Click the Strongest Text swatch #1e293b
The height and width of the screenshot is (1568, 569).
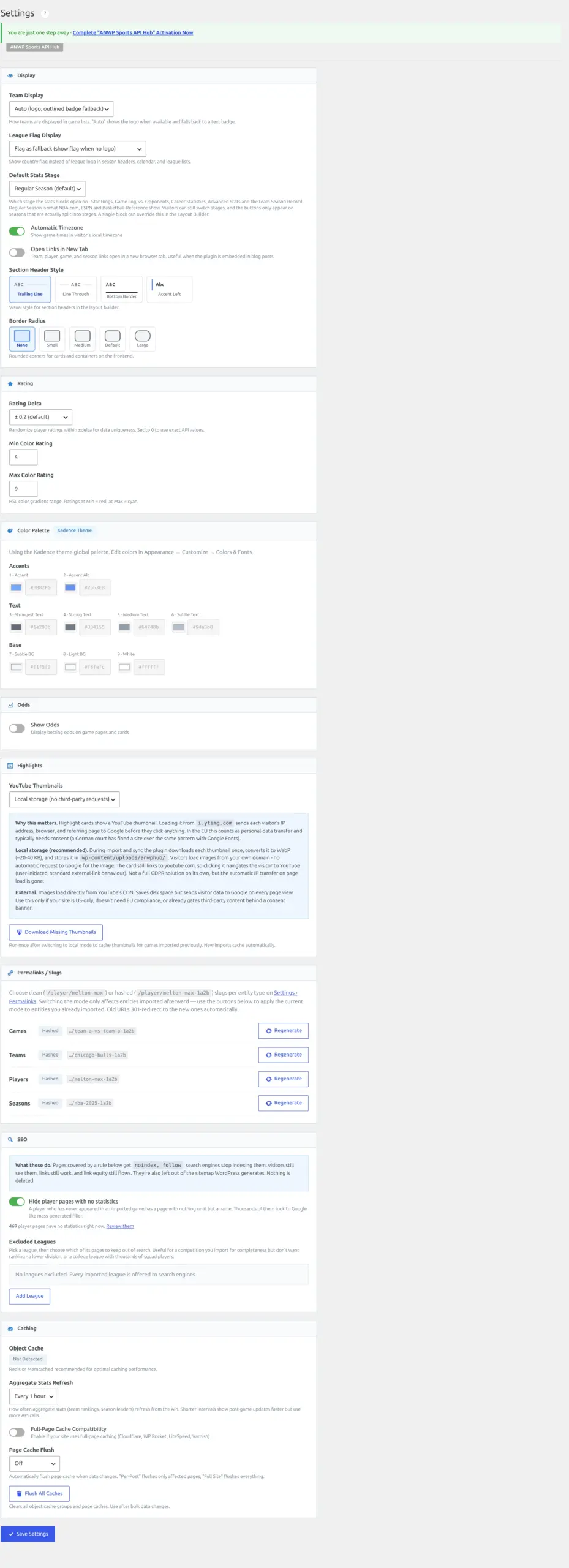(17, 627)
